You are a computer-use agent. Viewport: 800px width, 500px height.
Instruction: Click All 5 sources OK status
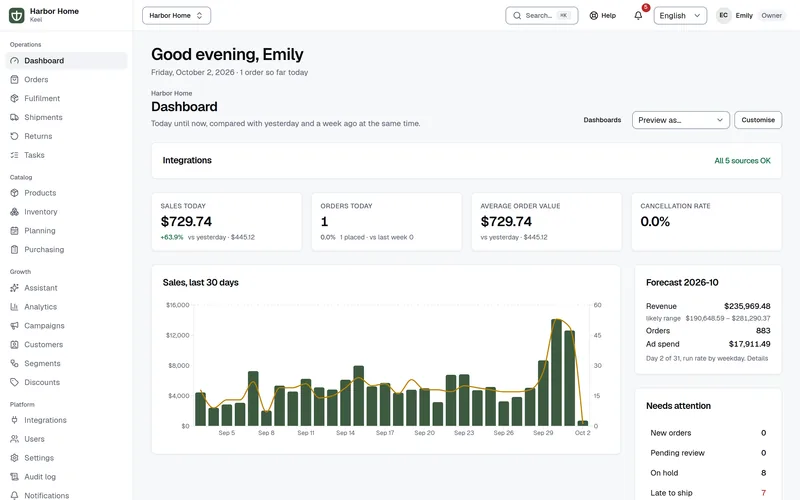[742, 161]
